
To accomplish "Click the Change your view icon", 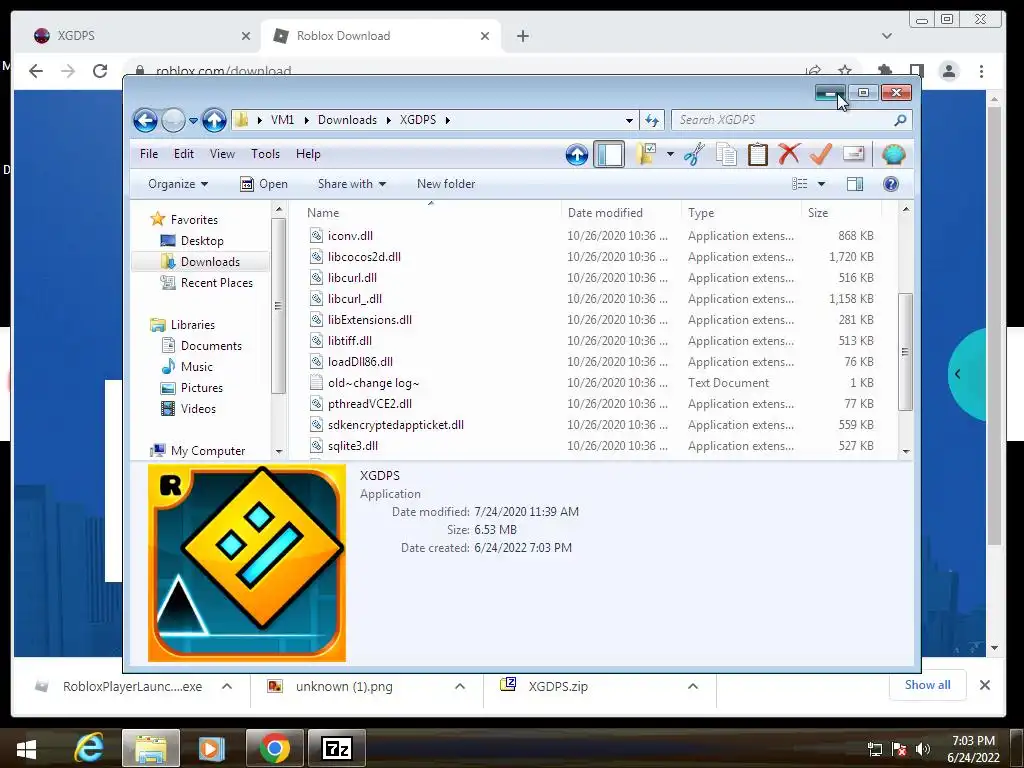I will click(799, 184).
